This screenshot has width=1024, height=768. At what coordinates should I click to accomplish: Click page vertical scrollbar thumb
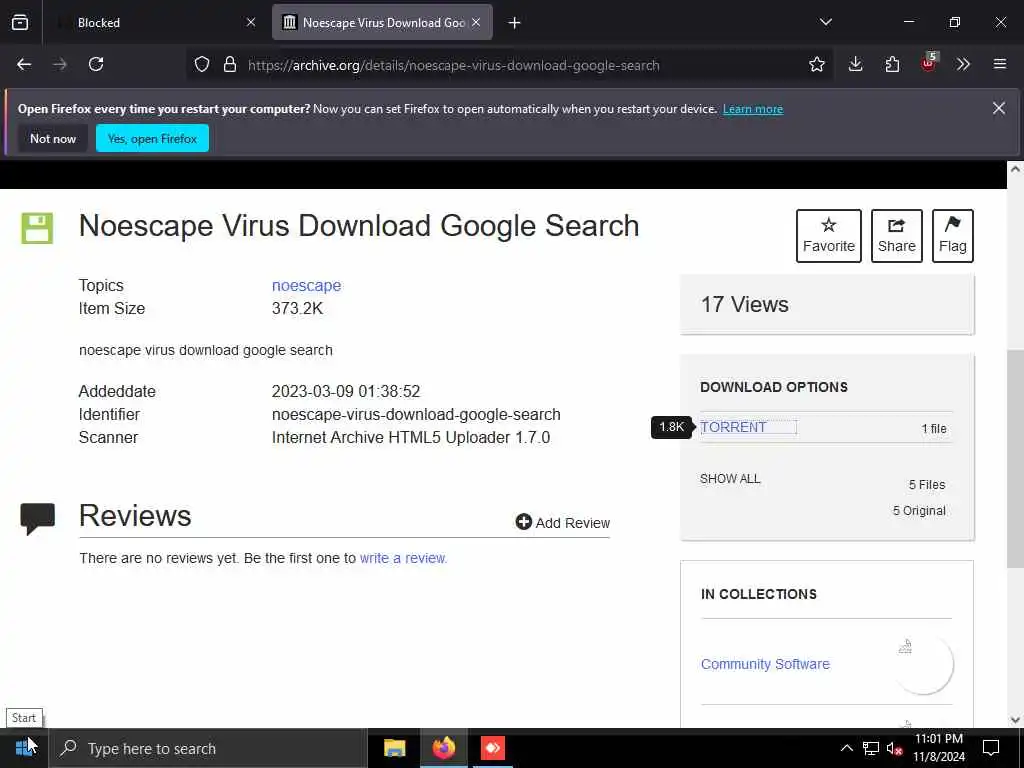(x=1015, y=458)
